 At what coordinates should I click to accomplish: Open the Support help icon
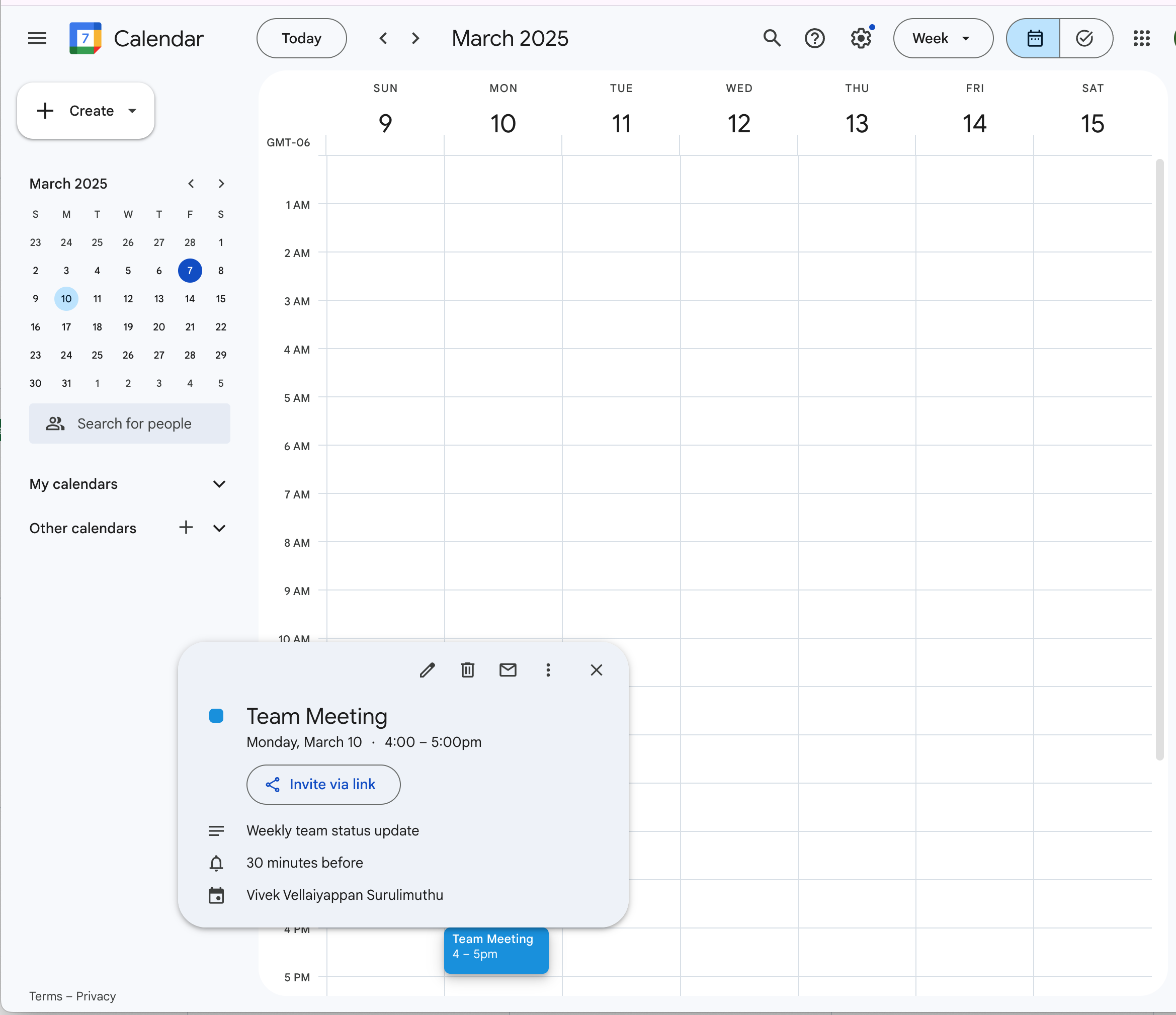click(x=814, y=39)
